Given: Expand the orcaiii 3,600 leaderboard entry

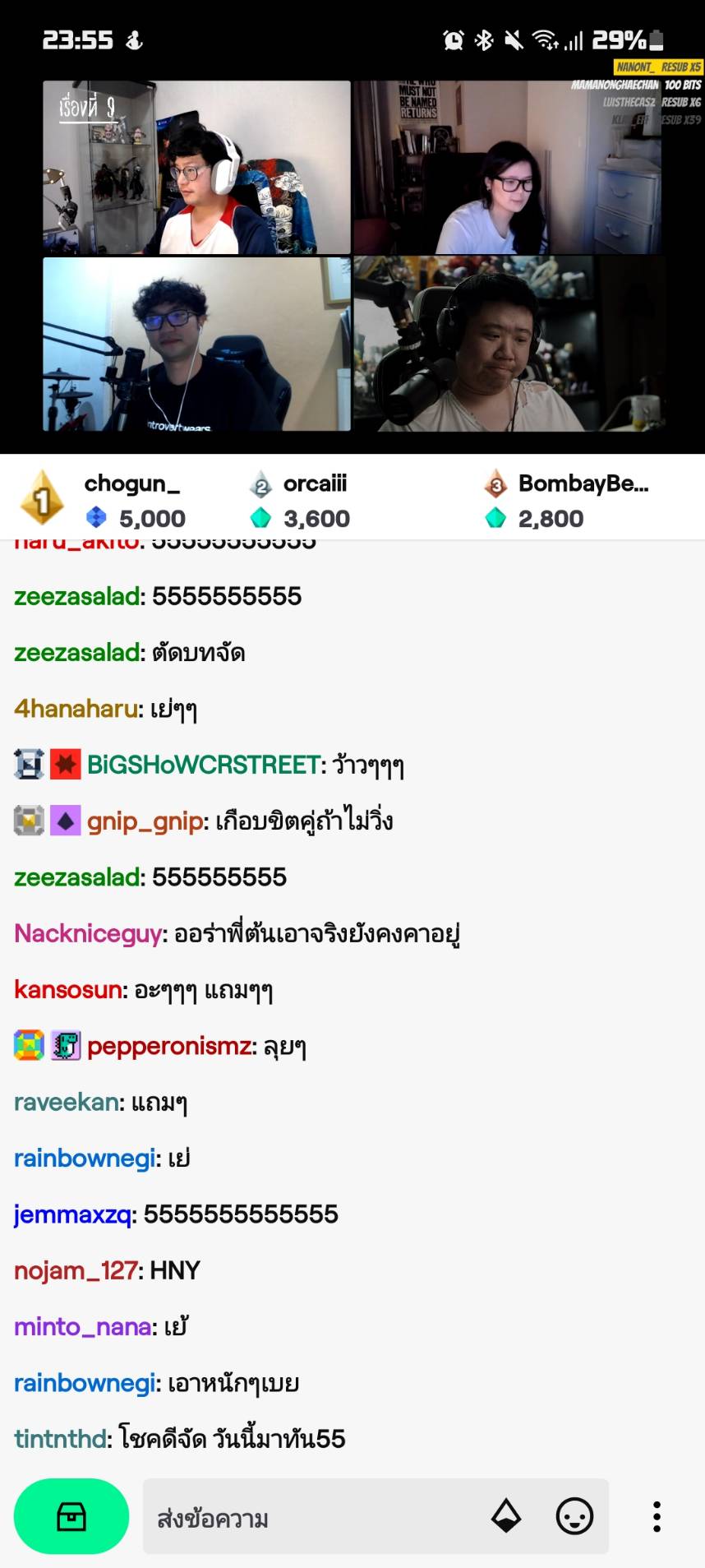Looking at the screenshot, I should [300, 499].
